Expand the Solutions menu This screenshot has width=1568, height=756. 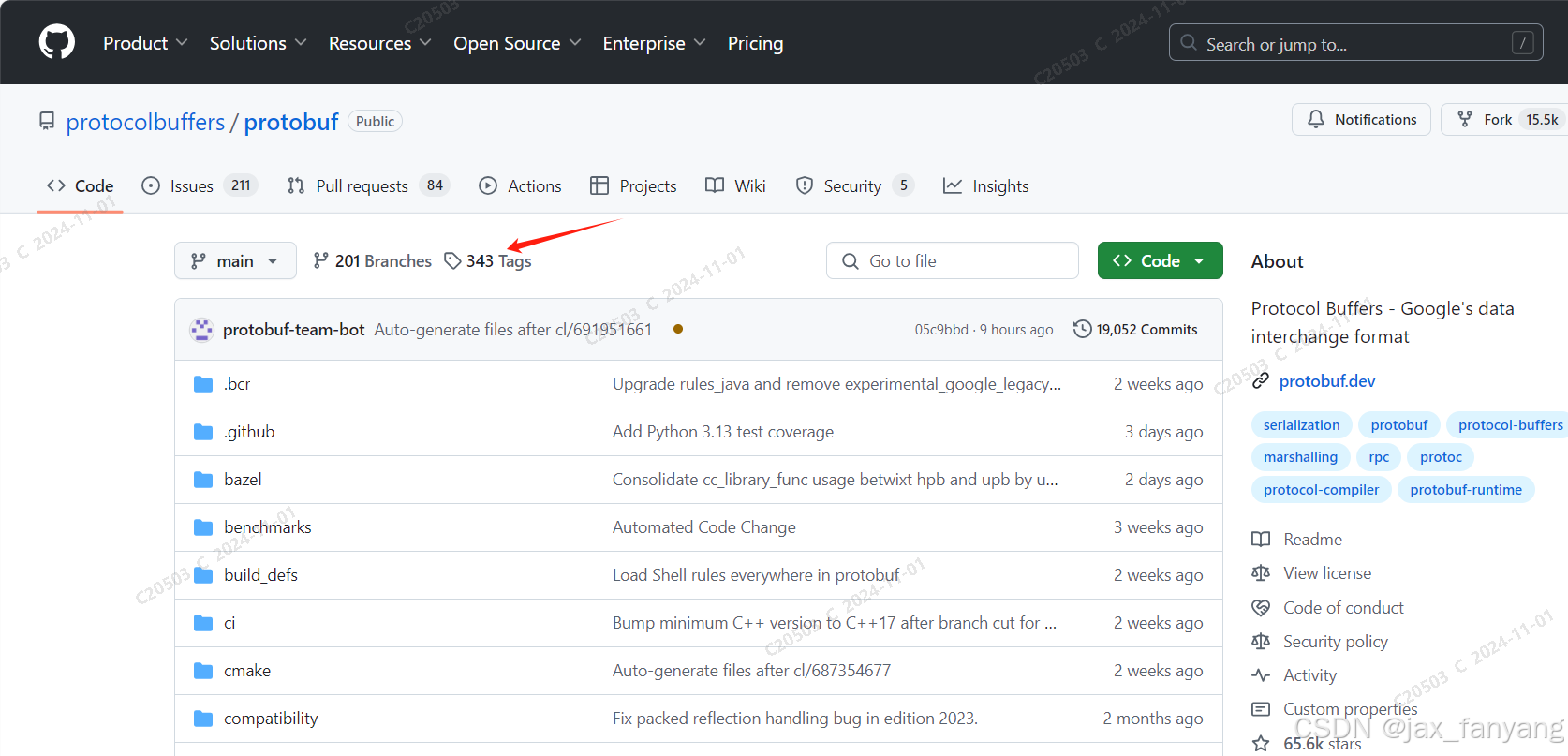pyautogui.click(x=258, y=43)
